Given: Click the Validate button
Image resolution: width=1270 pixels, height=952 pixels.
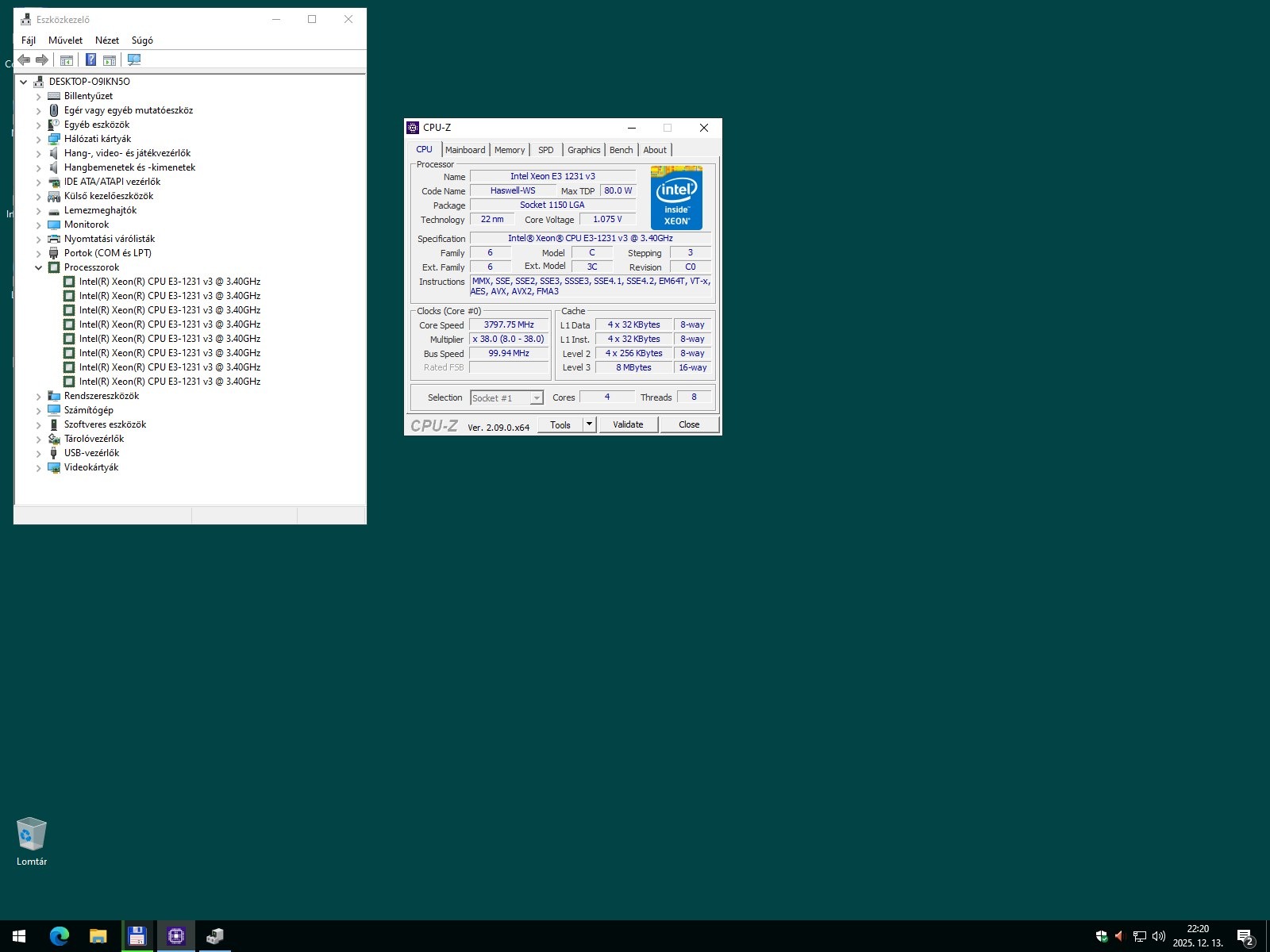Looking at the screenshot, I should coord(628,424).
